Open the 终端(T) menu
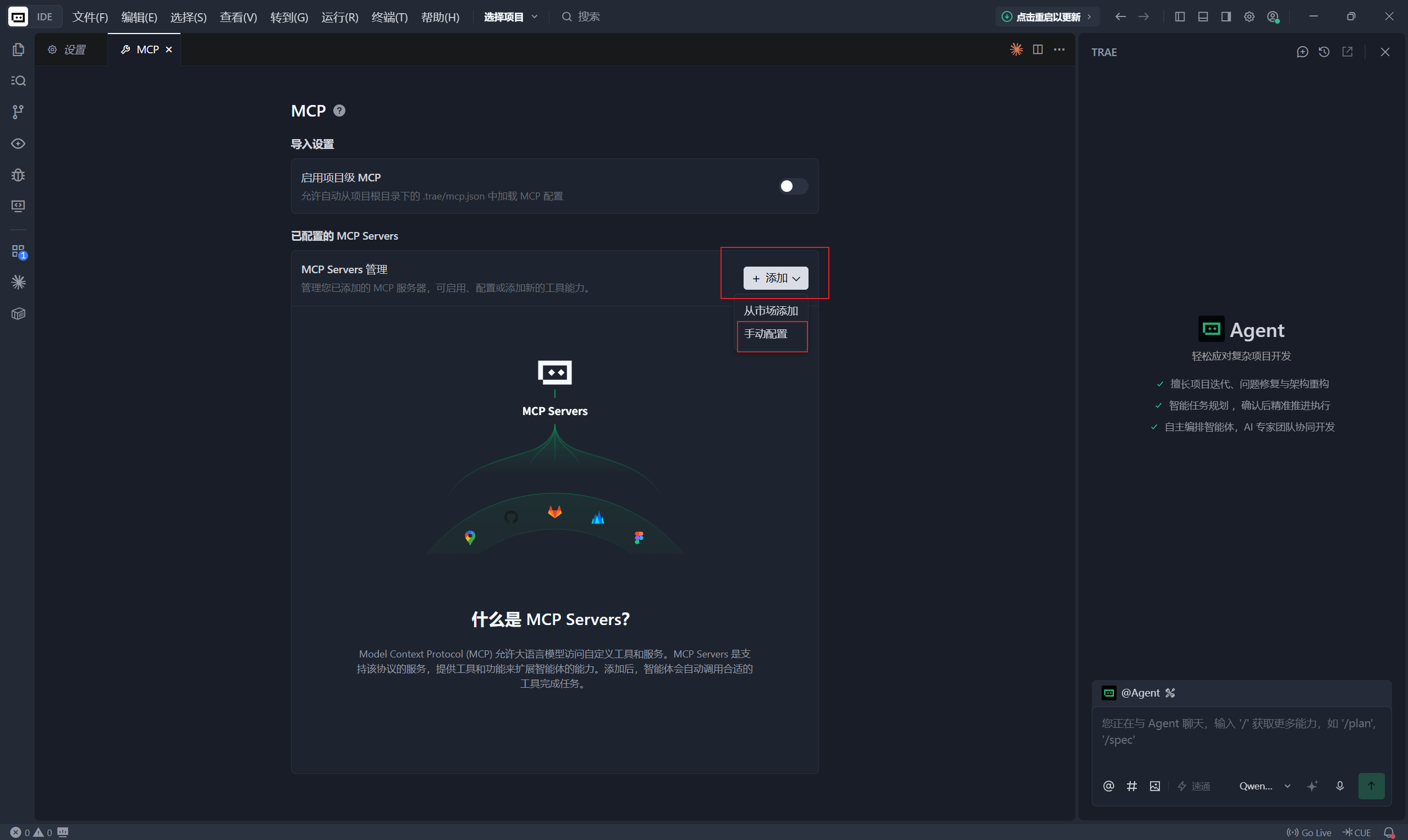This screenshot has height=840, width=1408. click(389, 17)
